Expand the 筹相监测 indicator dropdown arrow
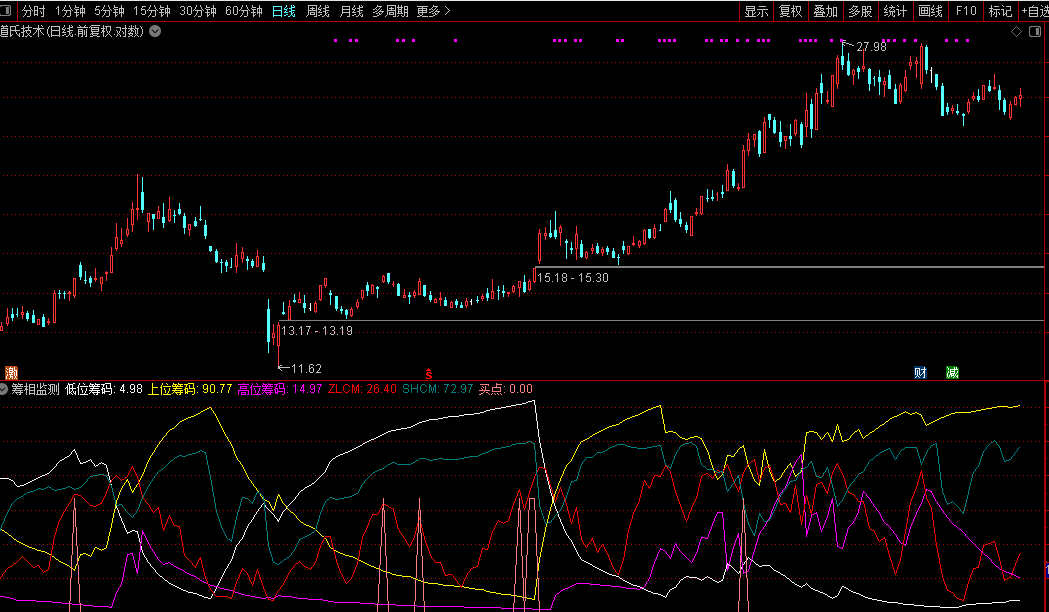The width and height of the screenshot is (1049, 612). pos(5,389)
